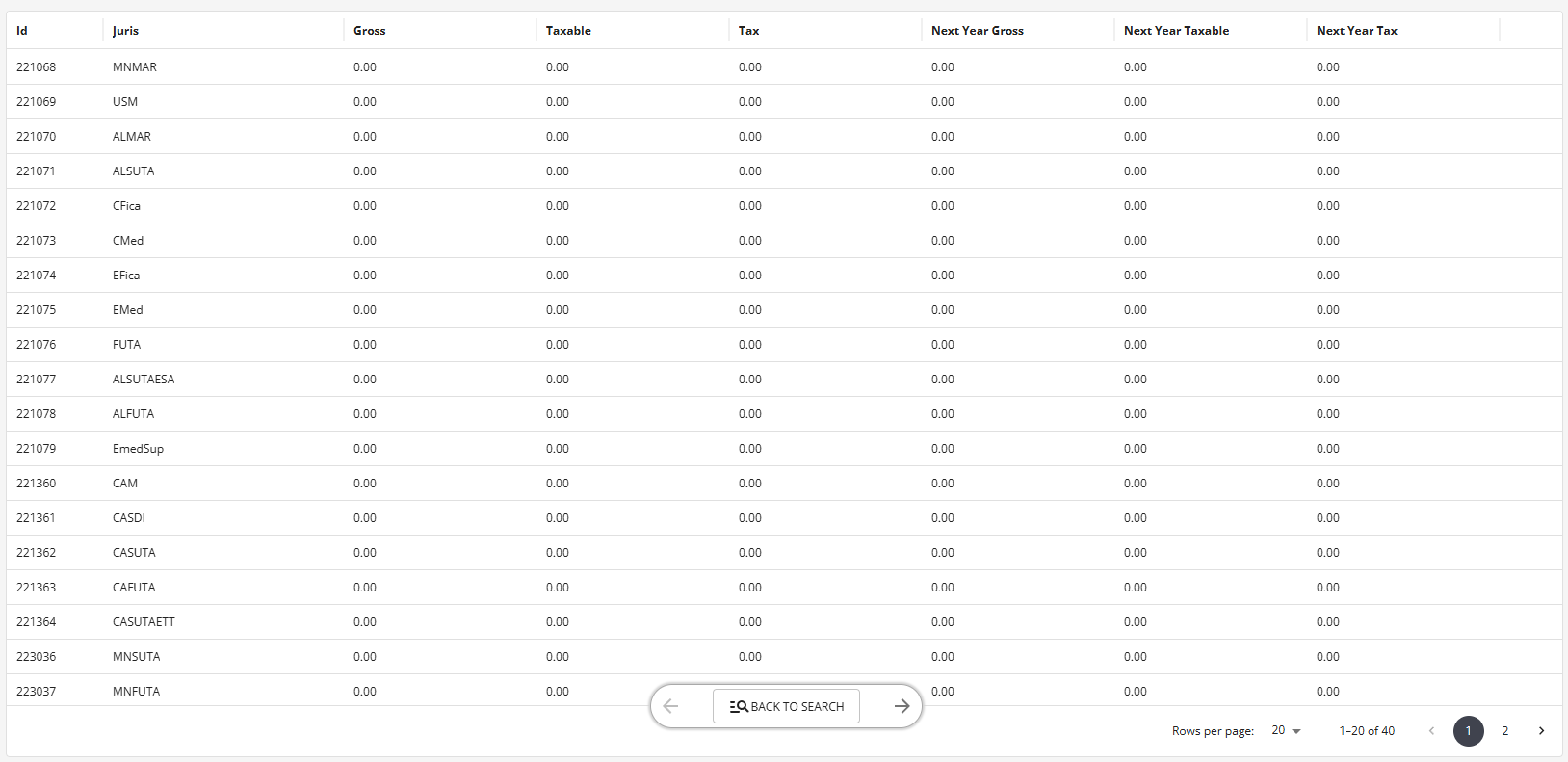Viewport: 1568px width, 762px height.
Task: Sort by the Next Year Tax column
Action: tap(1356, 31)
